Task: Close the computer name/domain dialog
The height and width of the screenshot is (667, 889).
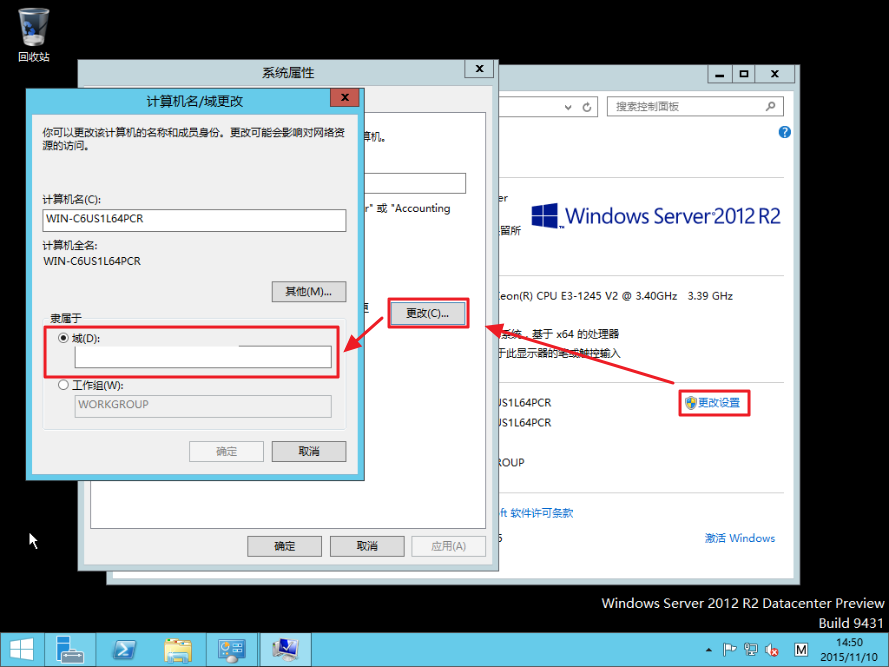Action: [345, 98]
